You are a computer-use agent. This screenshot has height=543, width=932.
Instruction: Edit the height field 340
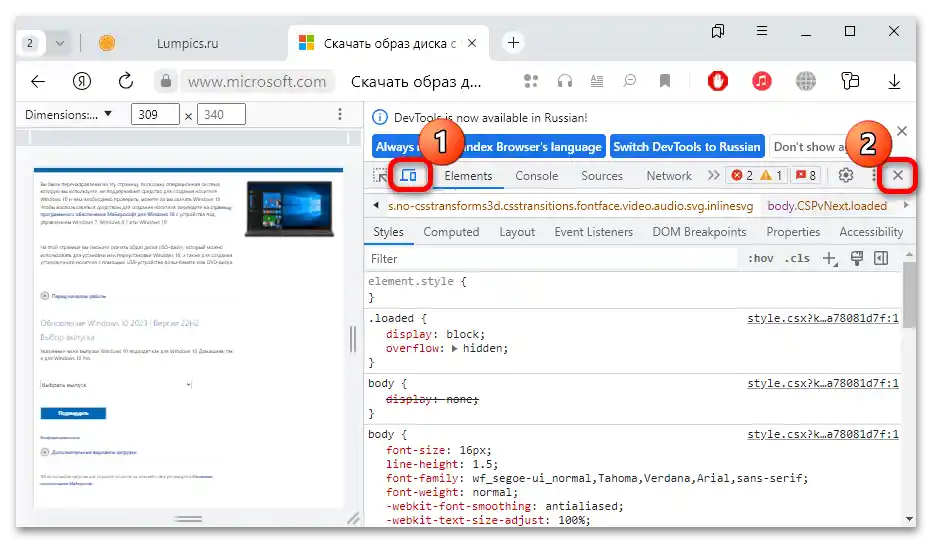(221, 114)
